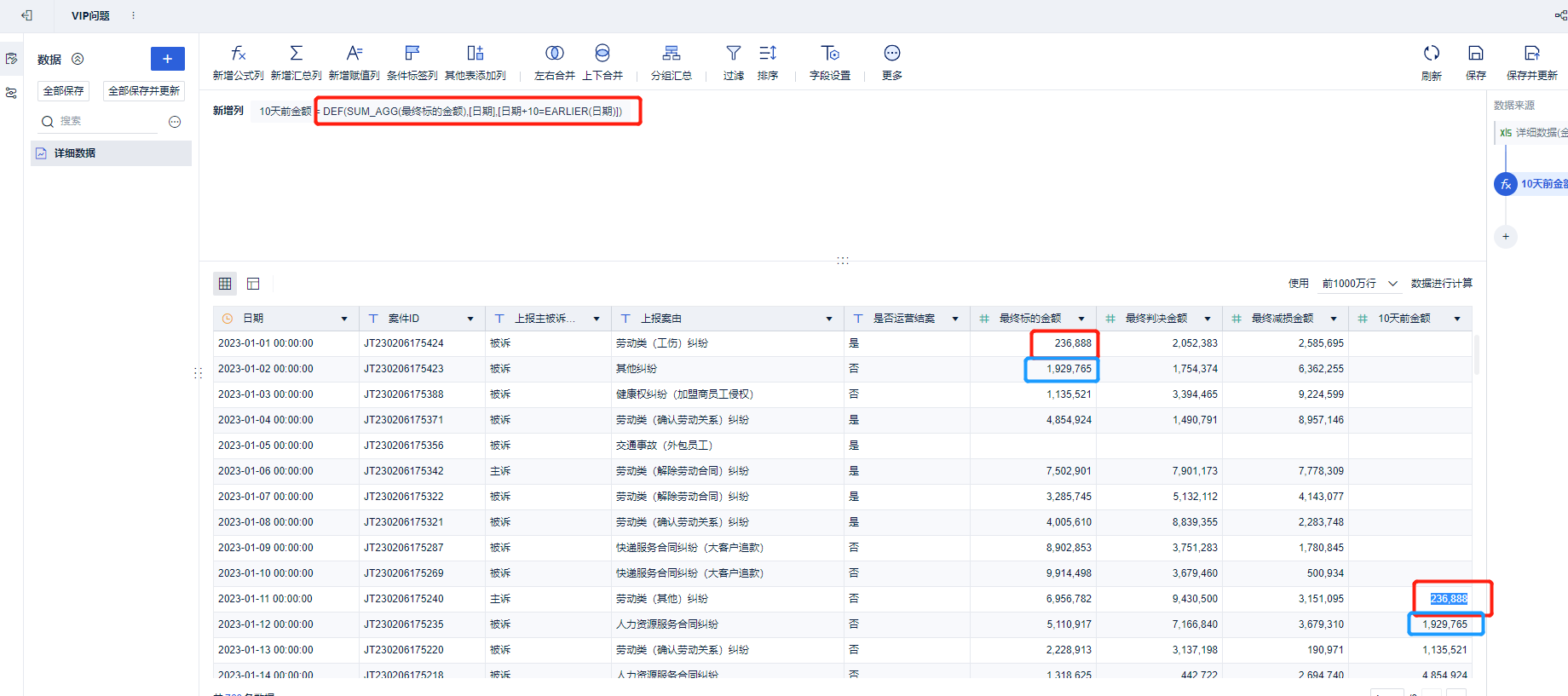The image size is (1568, 696).
Task: Add a step with the plus node
Action: click(1506, 237)
